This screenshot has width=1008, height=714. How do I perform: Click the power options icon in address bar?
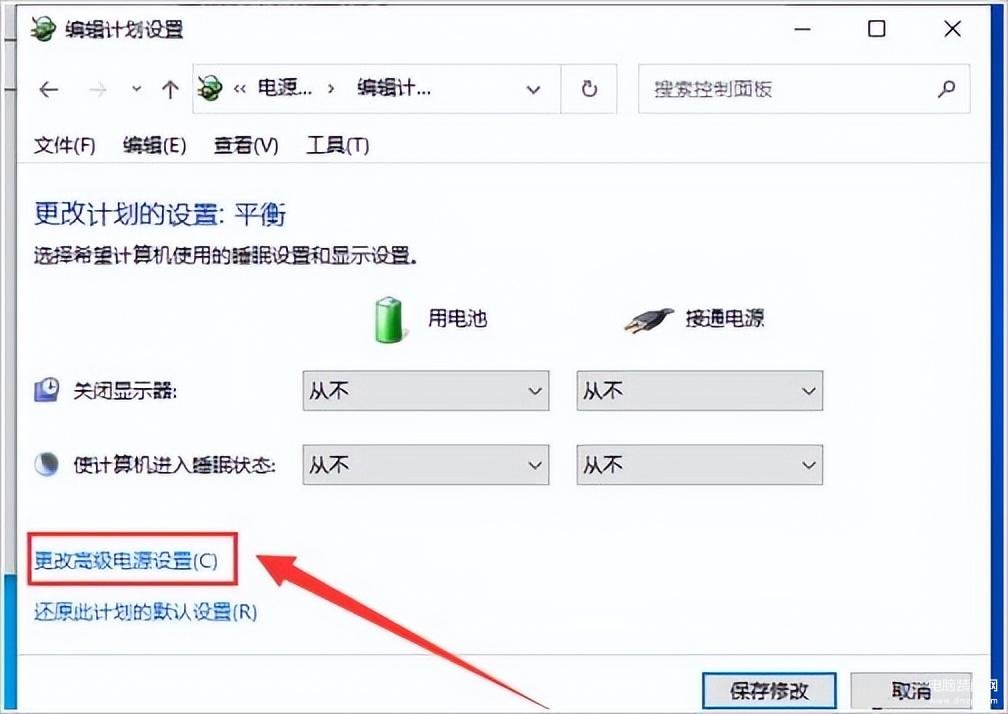click(210, 88)
